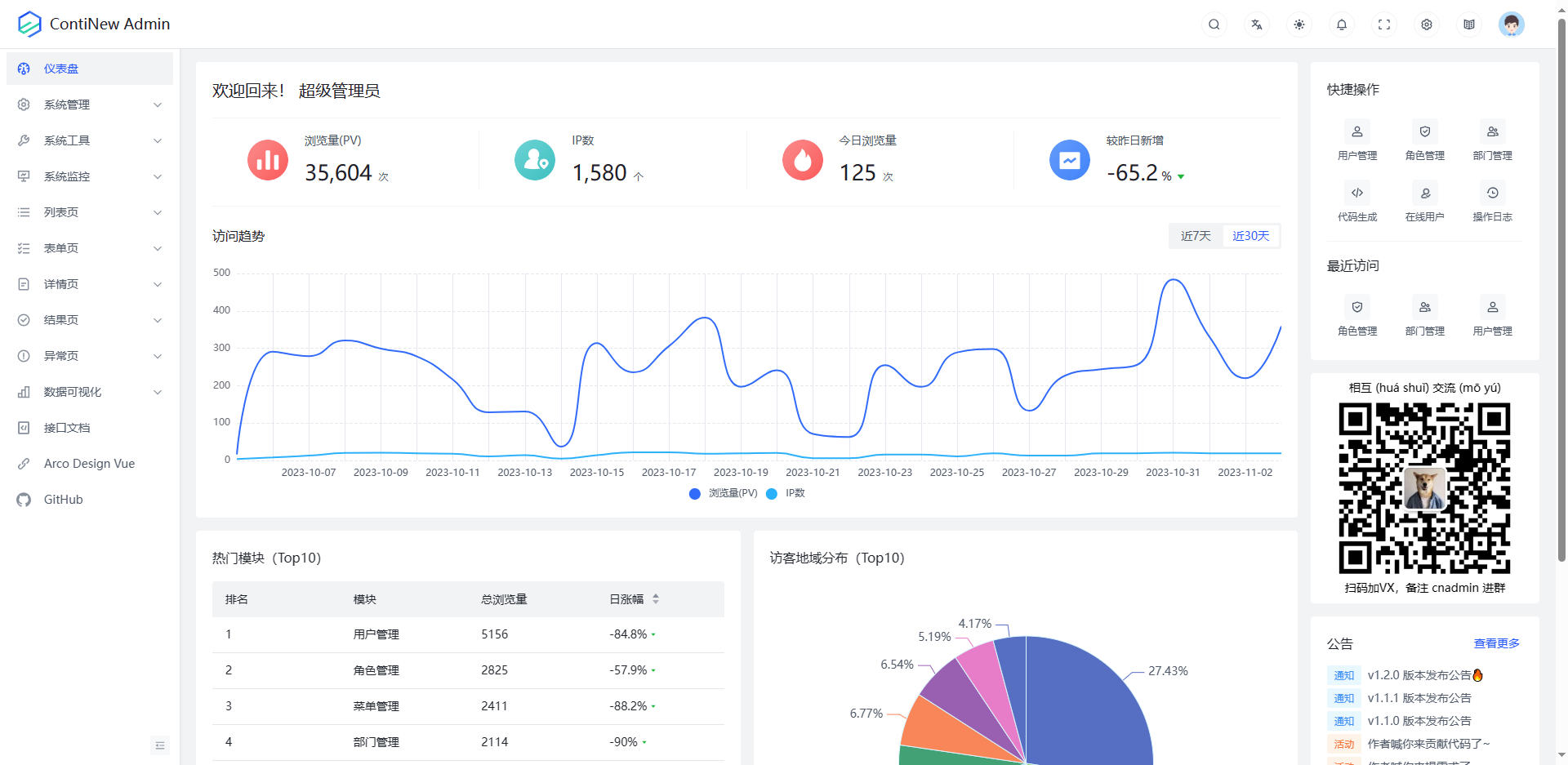Viewport: 1568px width, 765px height.
Task: Expand the 数据可视化 sidebar menu
Action: (x=90, y=392)
